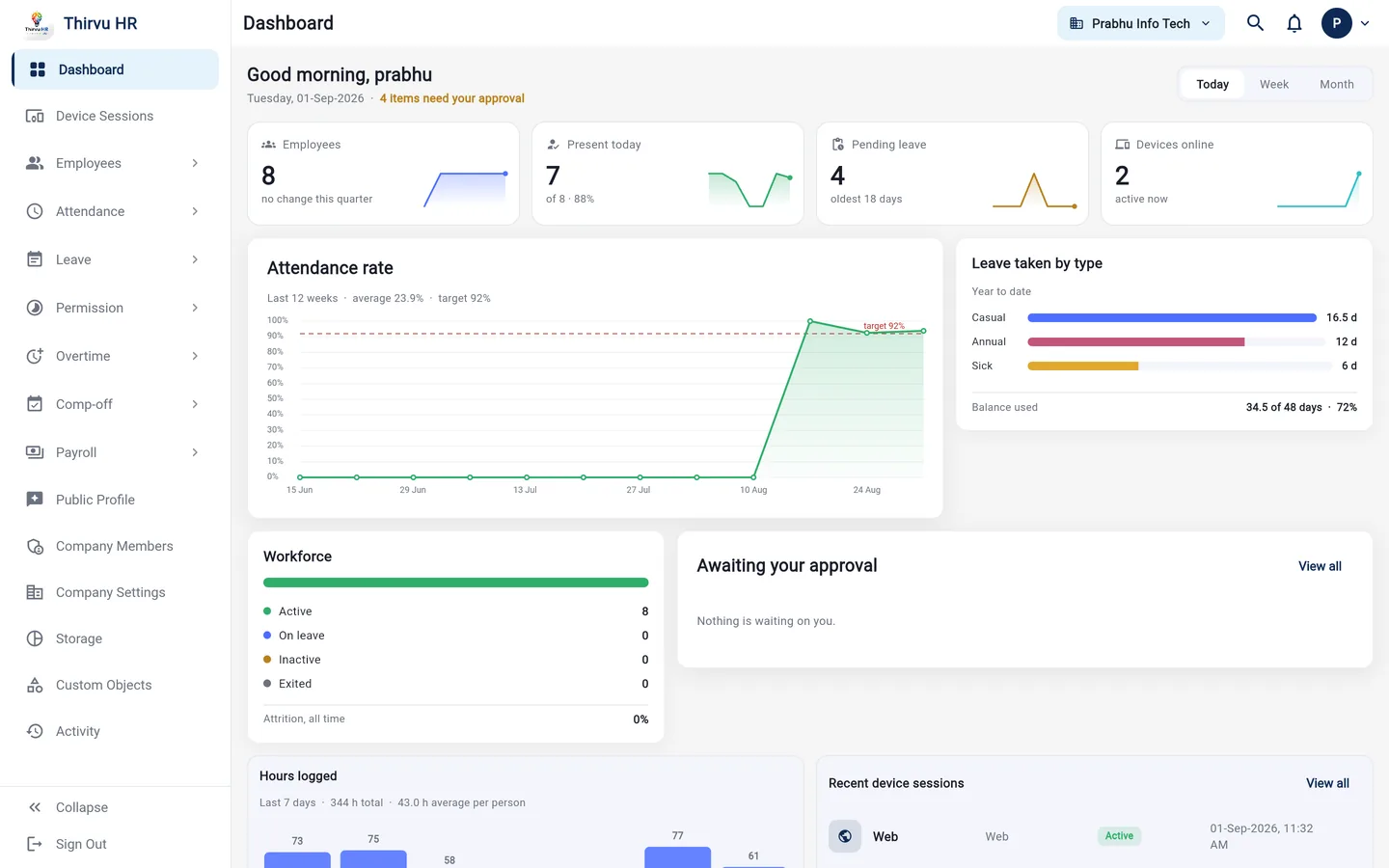
Task: Click the 'Attendance rate' heading
Action: point(330,268)
